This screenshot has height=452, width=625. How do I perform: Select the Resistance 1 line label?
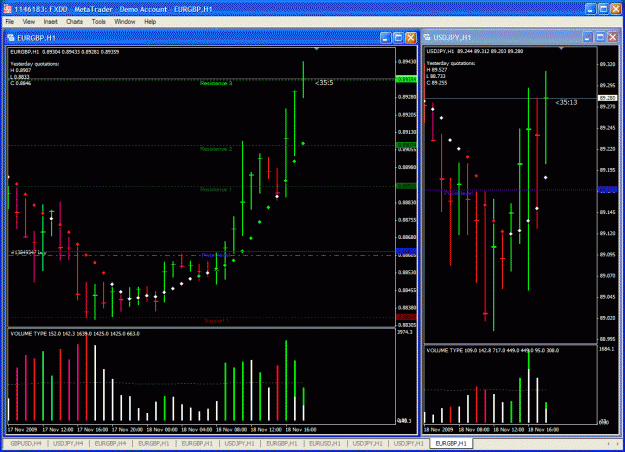[x=216, y=190]
